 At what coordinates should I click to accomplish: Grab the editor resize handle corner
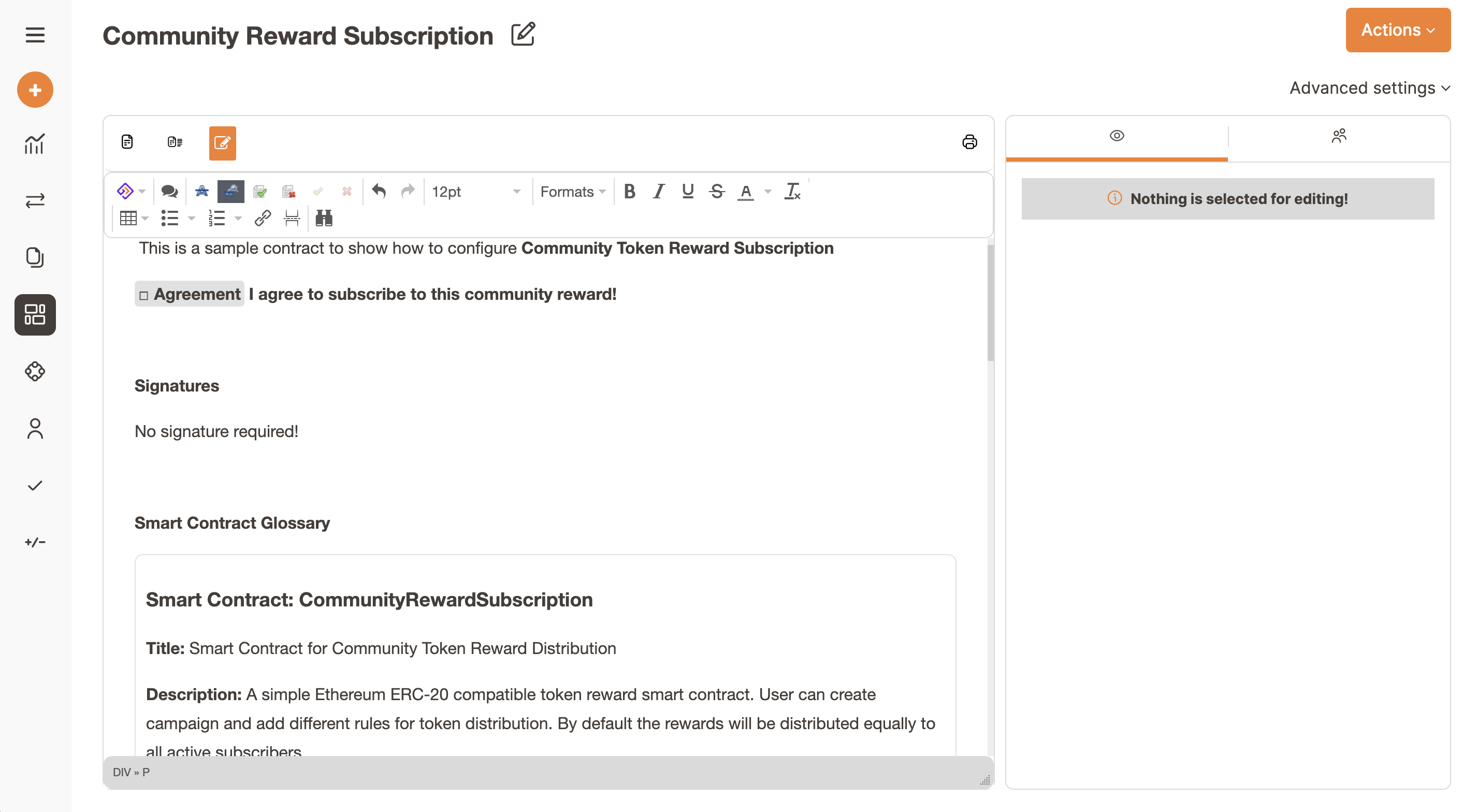[x=985, y=780]
